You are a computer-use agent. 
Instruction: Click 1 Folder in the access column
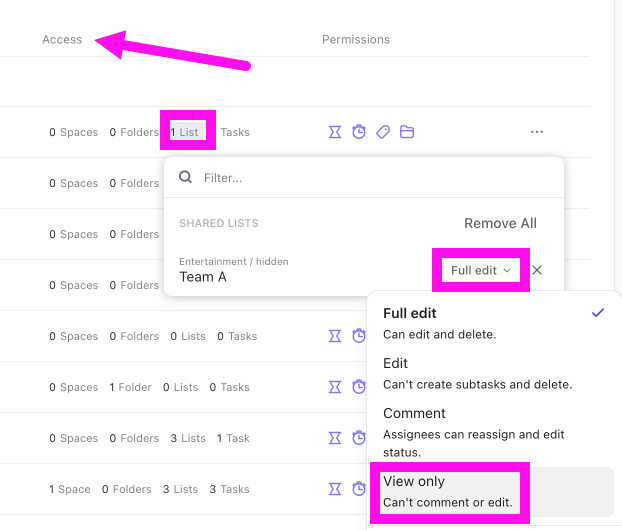point(131,387)
